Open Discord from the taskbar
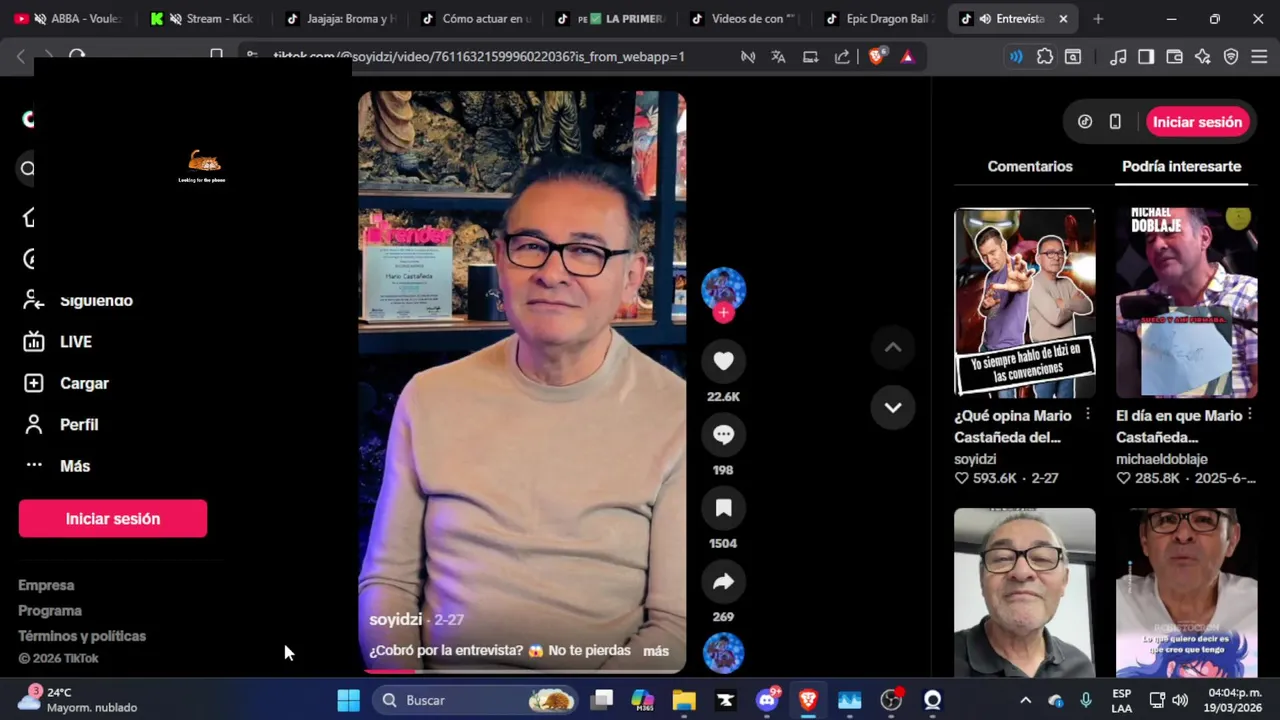 coord(767,700)
